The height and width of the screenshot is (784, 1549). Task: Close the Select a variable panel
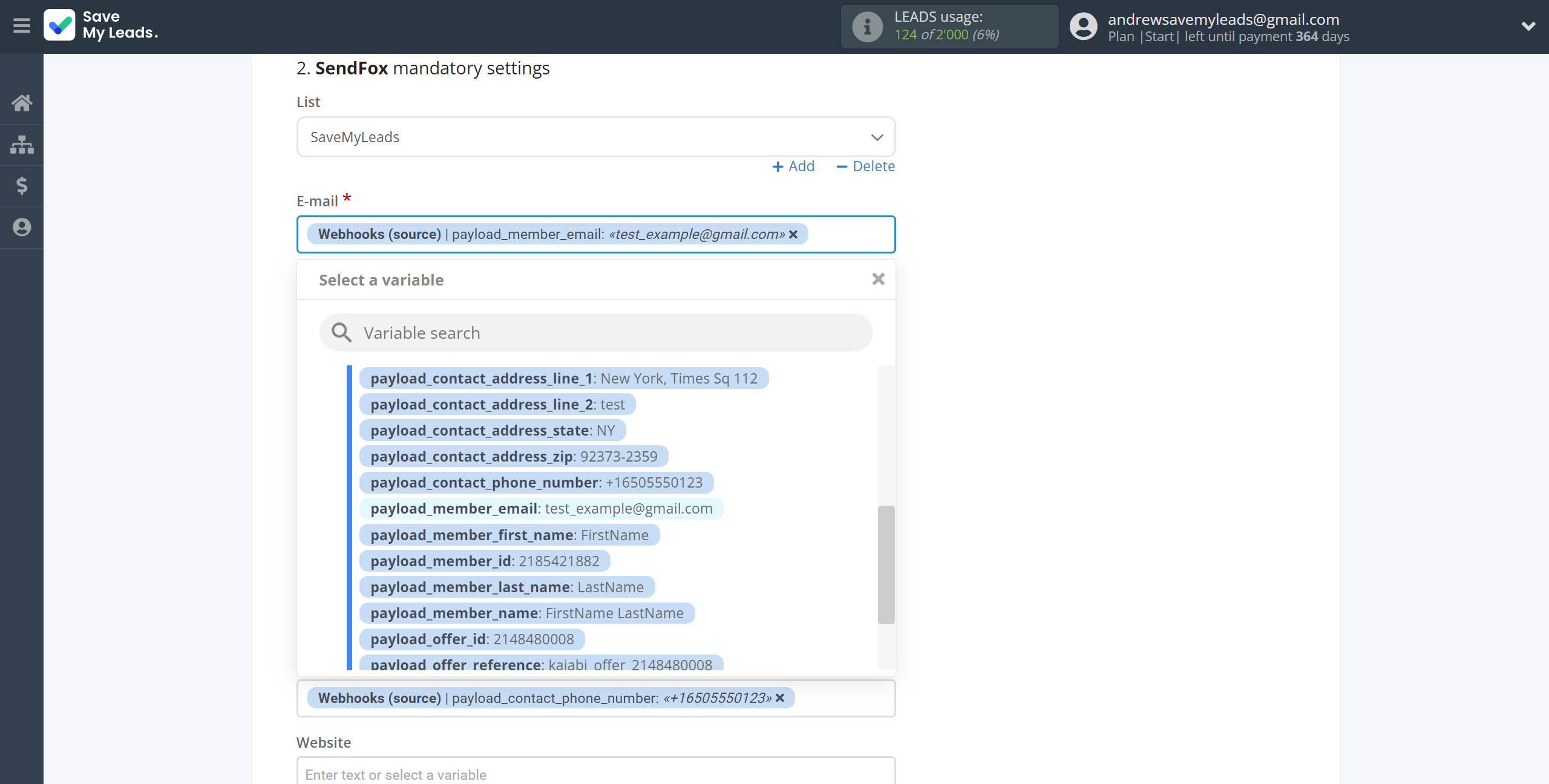coord(878,279)
